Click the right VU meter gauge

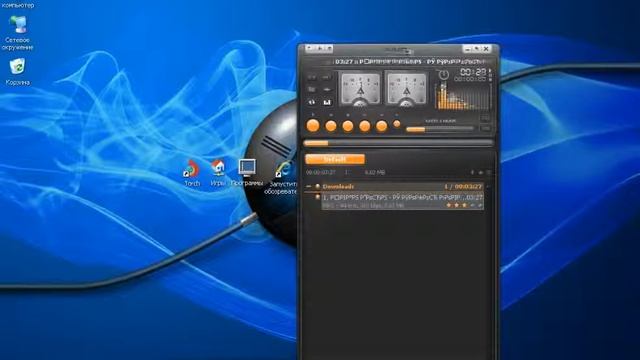406,89
